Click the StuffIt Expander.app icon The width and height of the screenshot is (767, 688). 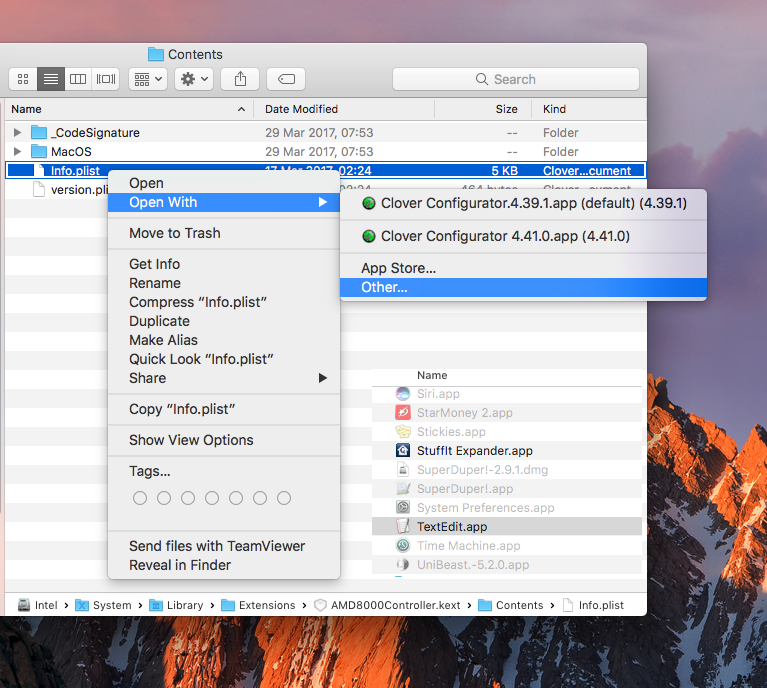[x=403, y=451]
